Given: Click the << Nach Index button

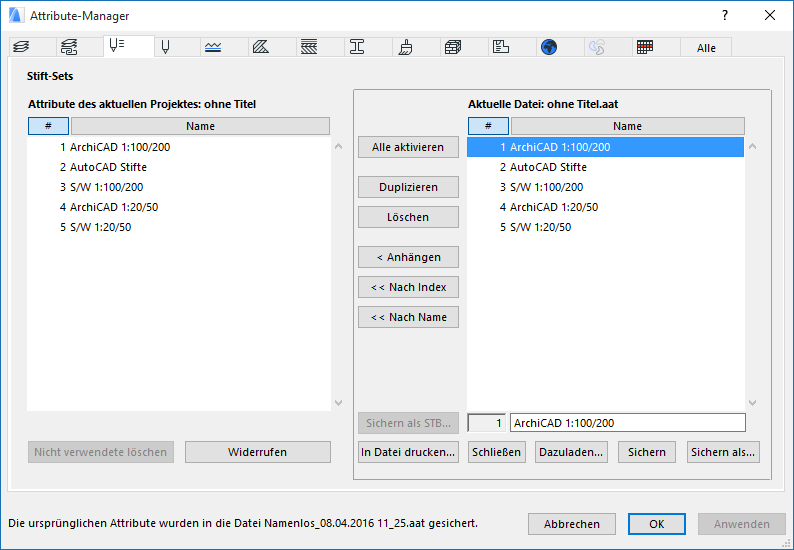Looking at the screenshot, I should pyautogui.click(x=408, y=287).
